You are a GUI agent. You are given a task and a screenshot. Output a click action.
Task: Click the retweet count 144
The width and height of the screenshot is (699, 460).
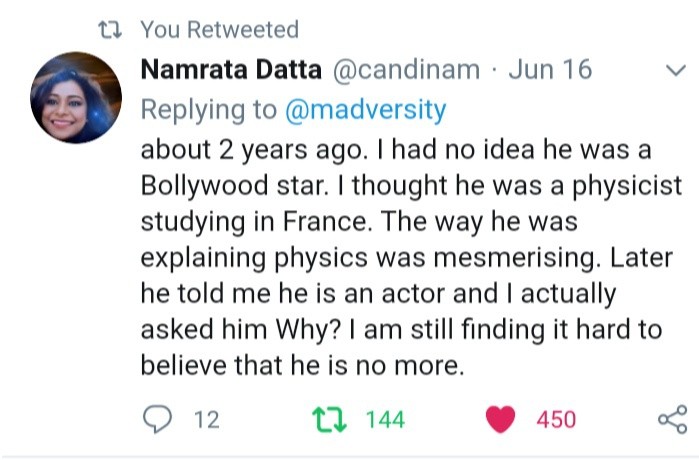pos(385,420)
